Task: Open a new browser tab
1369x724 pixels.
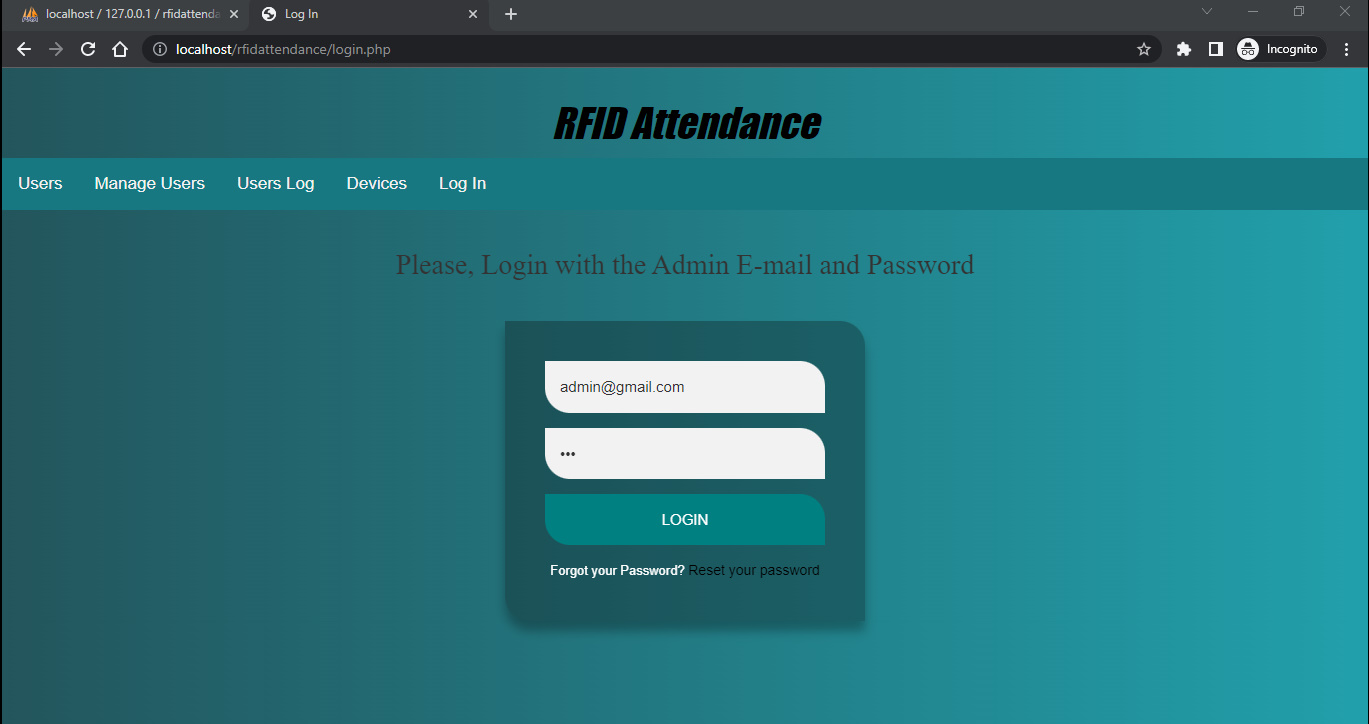Action: [511, 14]
